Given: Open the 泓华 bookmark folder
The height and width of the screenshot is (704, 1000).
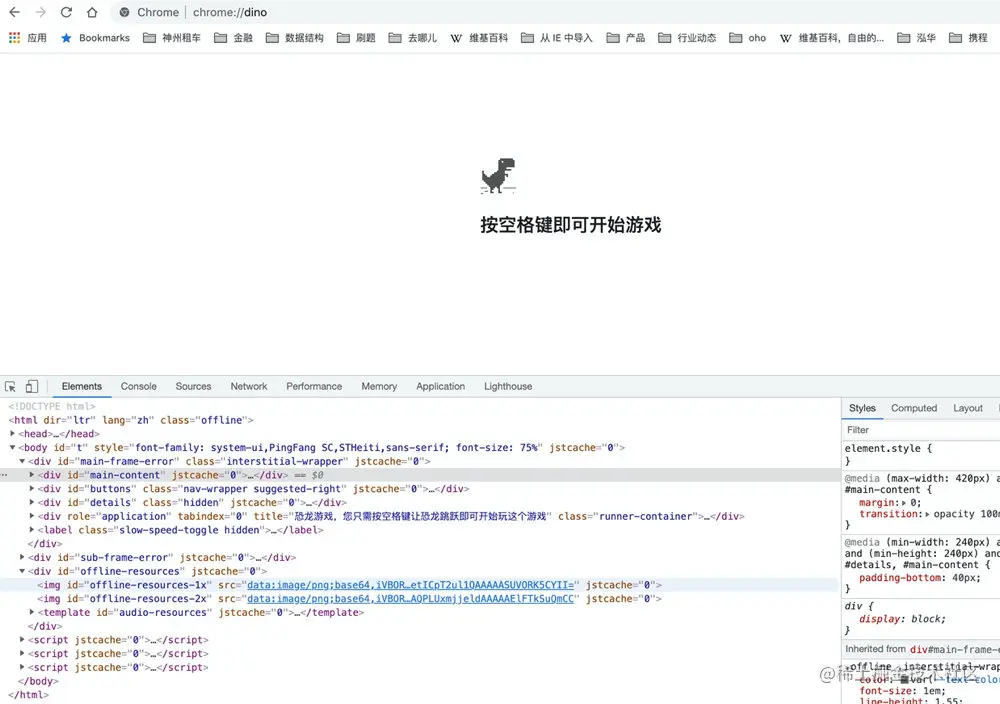Looking at the screenshot, I should point(916,38).
